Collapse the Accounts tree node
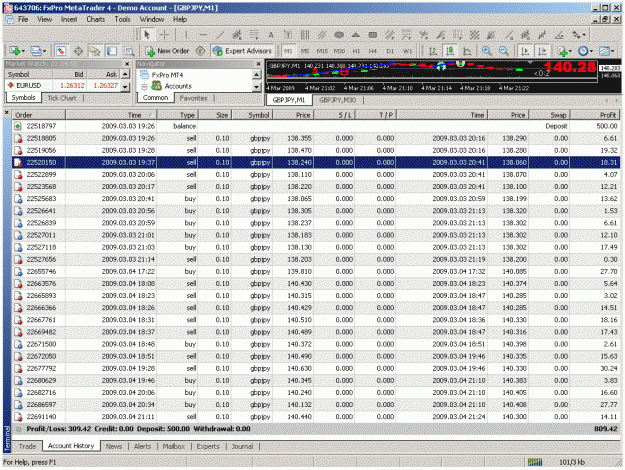Viewport: 625px width, 470px height. [144, 86]
